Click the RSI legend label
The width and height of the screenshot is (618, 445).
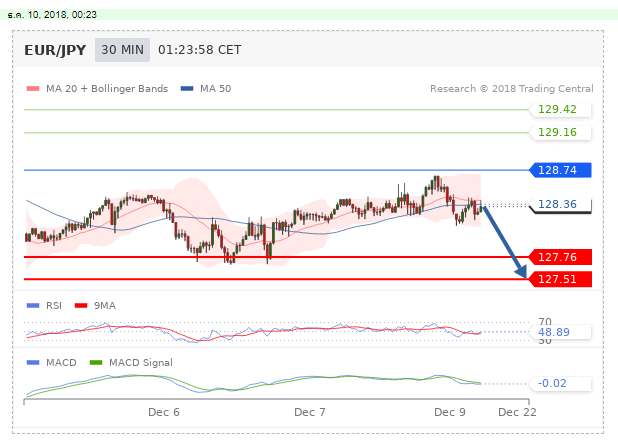tap(54, 306)
